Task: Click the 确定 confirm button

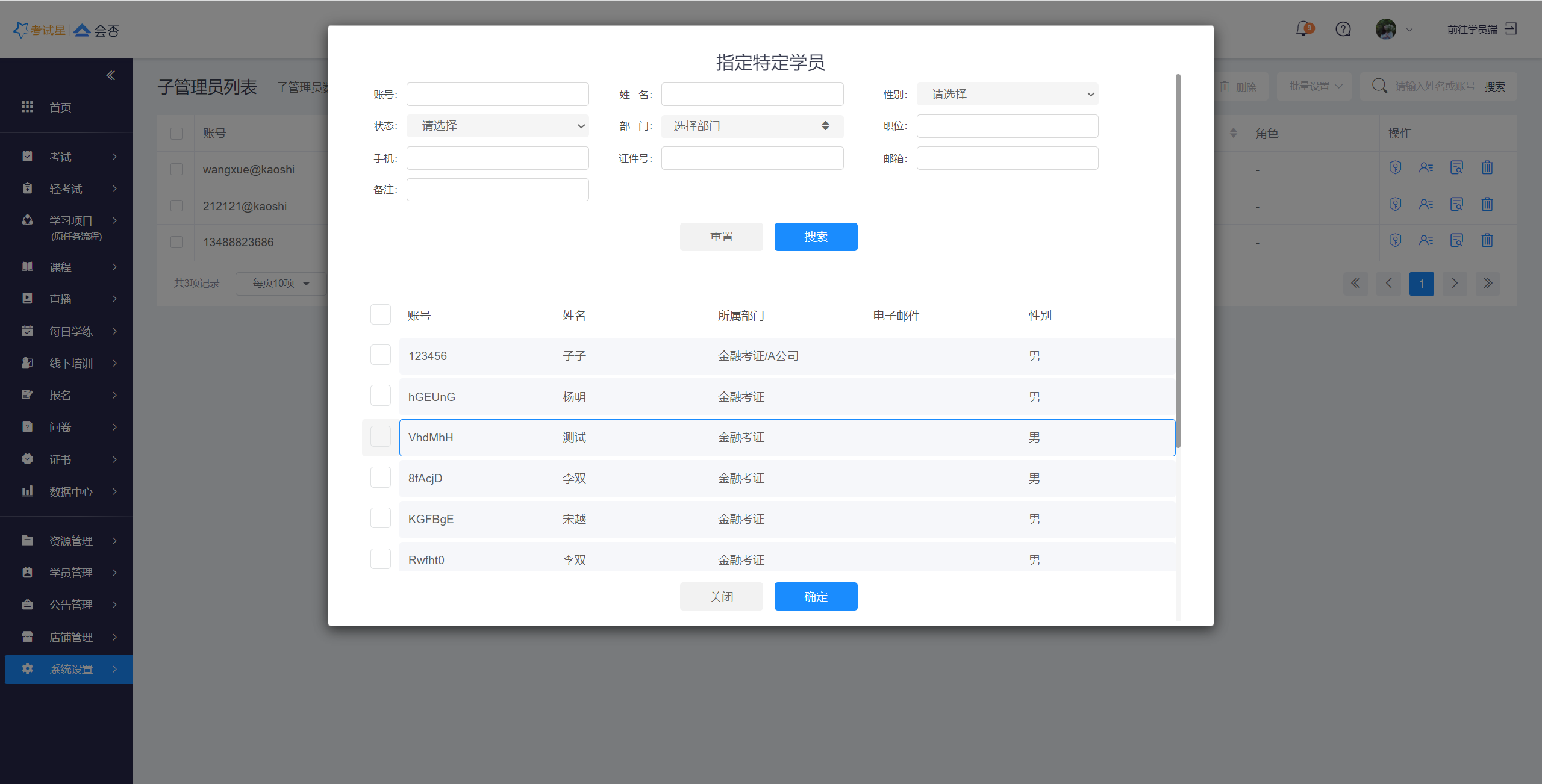Action: pos(816,596)
